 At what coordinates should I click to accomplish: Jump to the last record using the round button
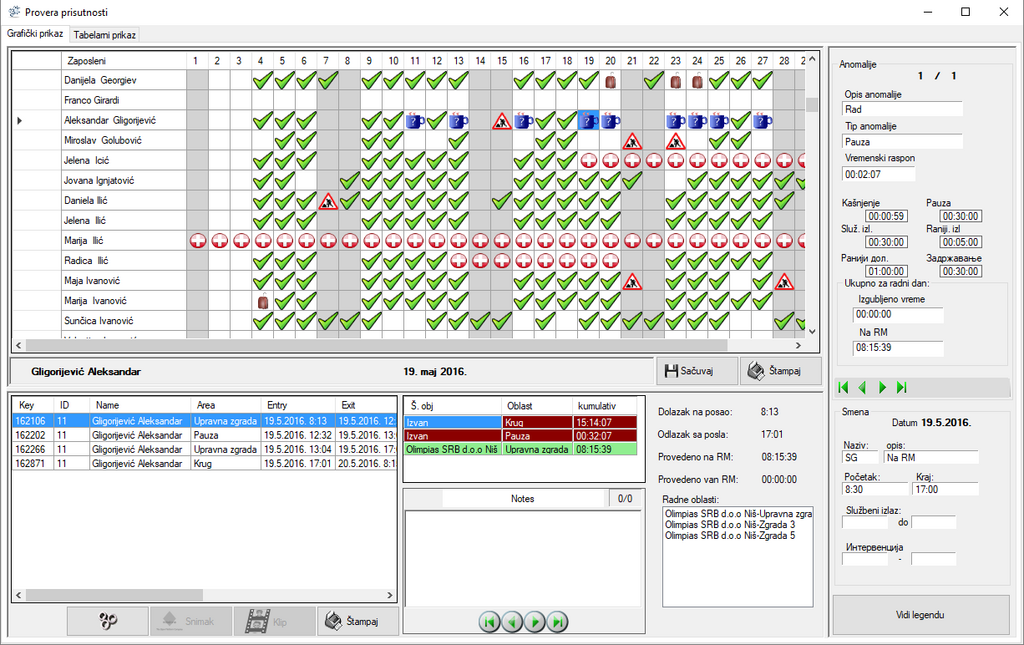pos(557,622)
